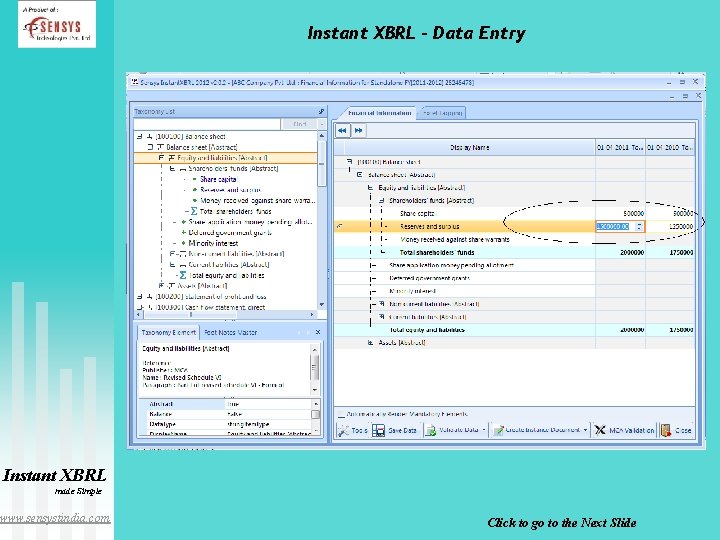Open the dropdown arrow beside Find button
720x540 pixels.
coord(322,124)
